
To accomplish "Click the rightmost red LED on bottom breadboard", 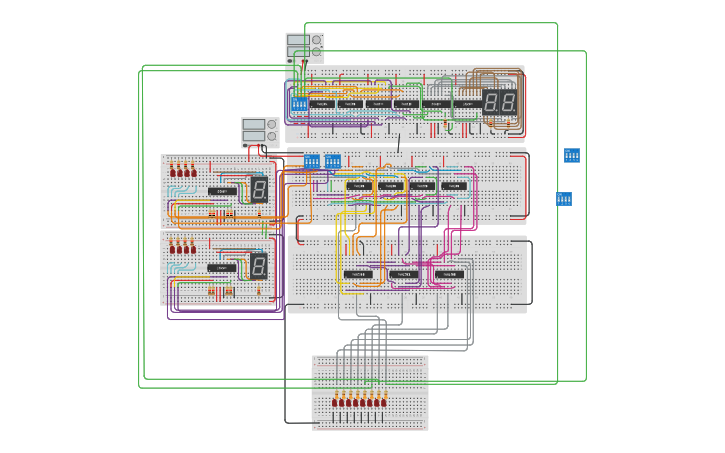I will [384, 402].
